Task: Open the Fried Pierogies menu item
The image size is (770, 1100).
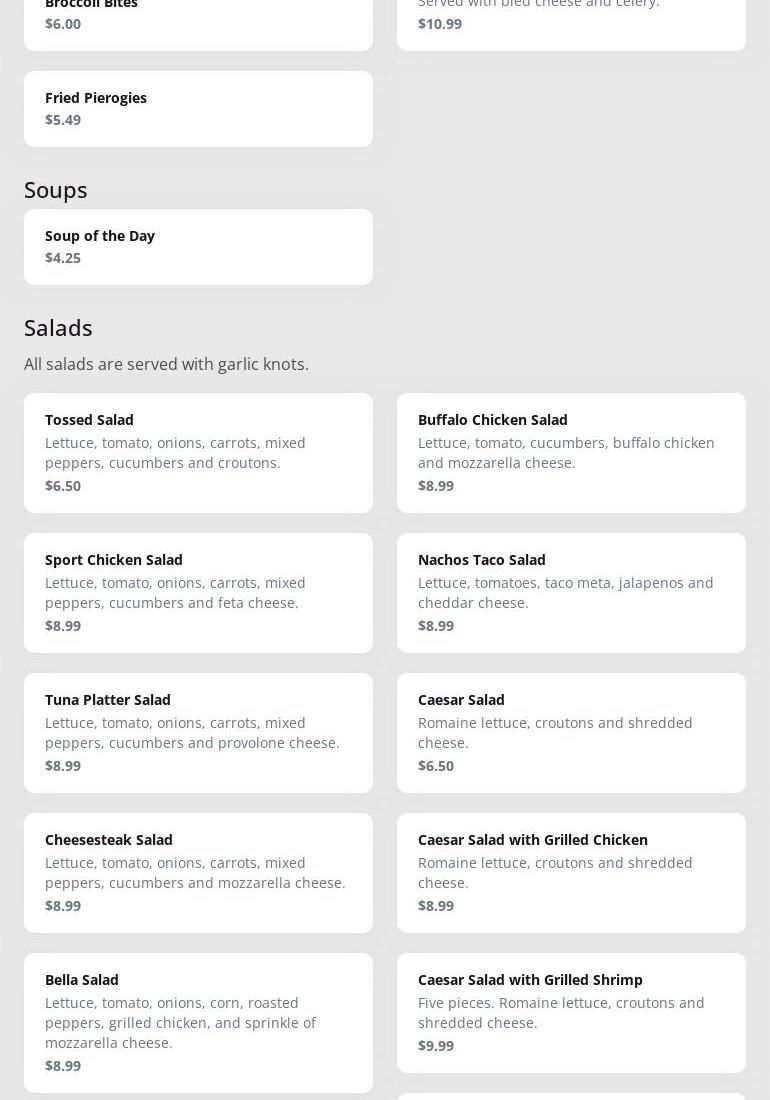Action: [198, 109]
